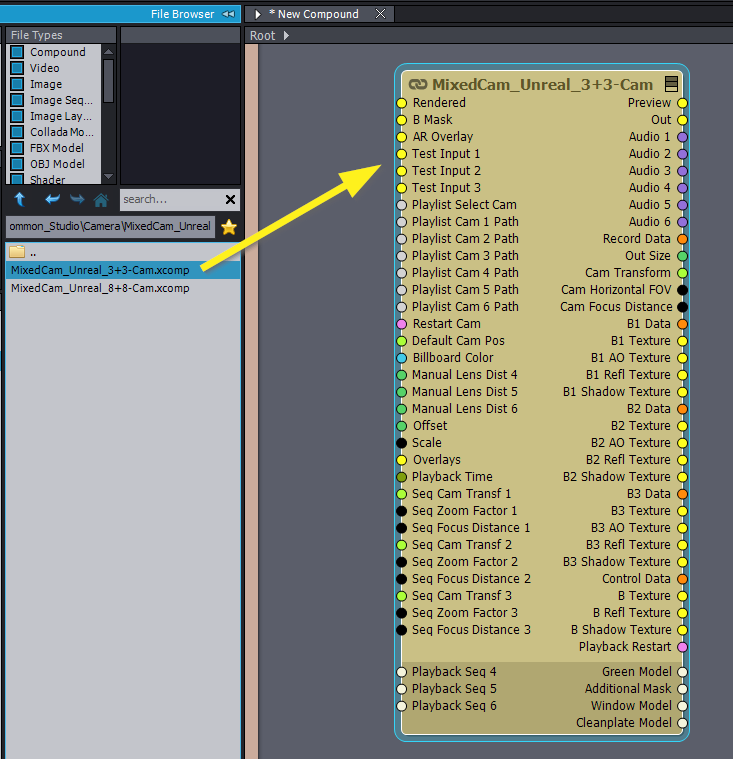Click the Seq Cam Transf 1 input pin
This screenshot has width=733, height=759.
pyautogui.click(x=401, y=494)
